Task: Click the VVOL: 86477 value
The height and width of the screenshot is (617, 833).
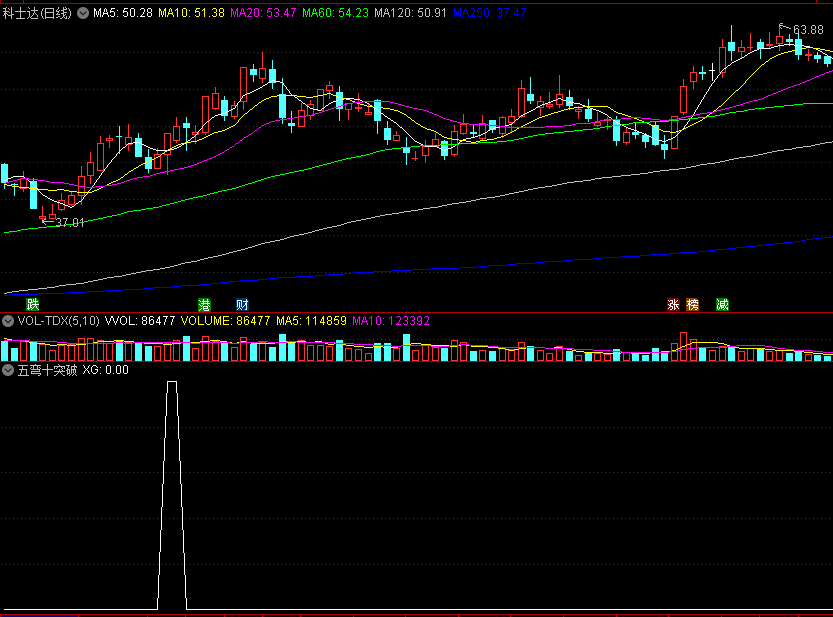Action: [x=140, y=321]
